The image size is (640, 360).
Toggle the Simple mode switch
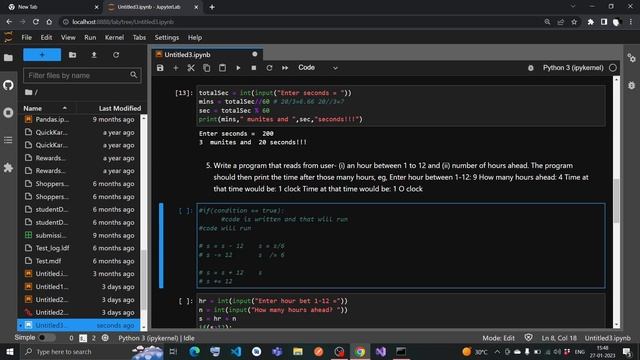[x=47, y=338]
